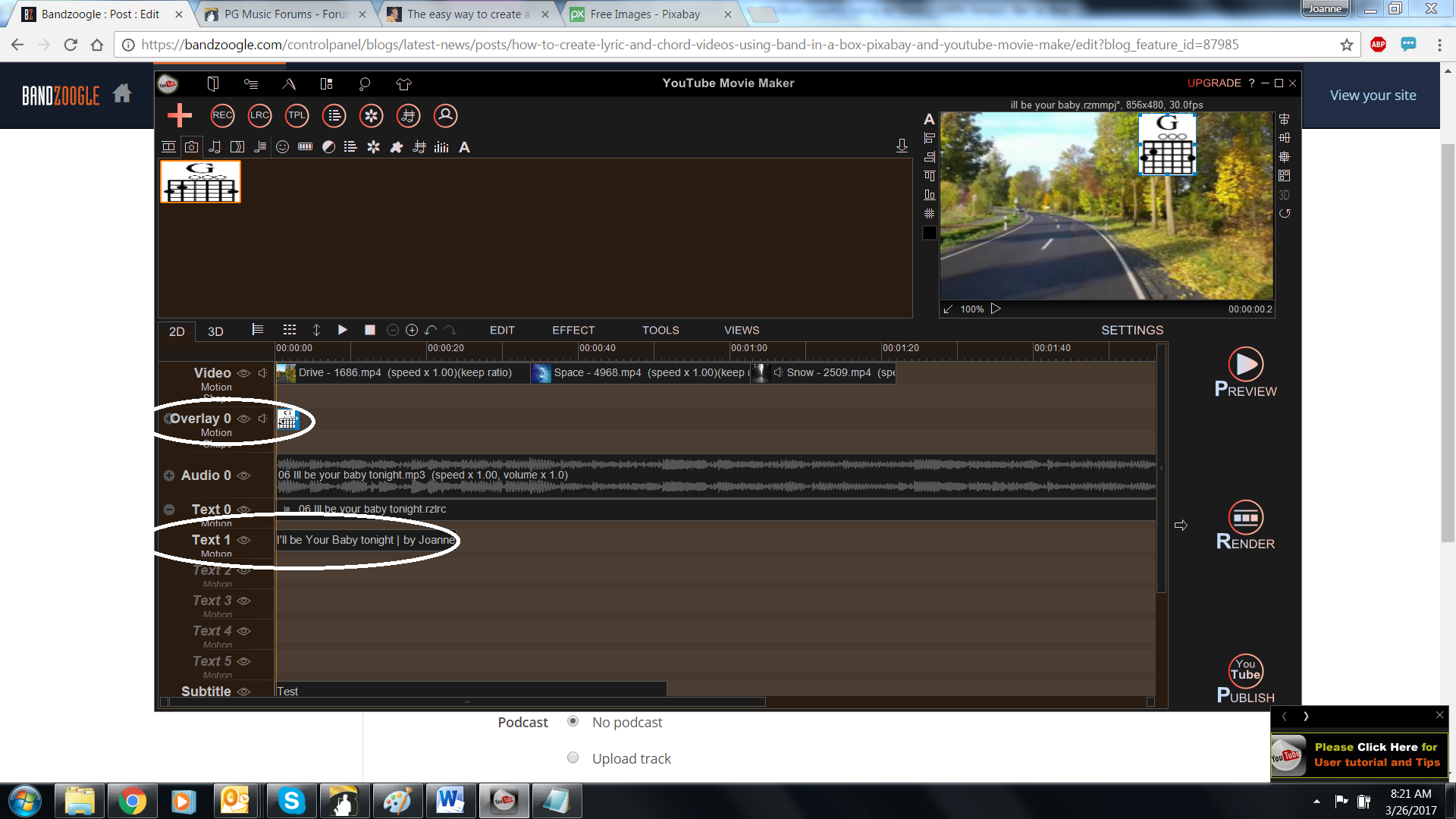Click the timeline horizontal scrollbar

tap(467, 702)
